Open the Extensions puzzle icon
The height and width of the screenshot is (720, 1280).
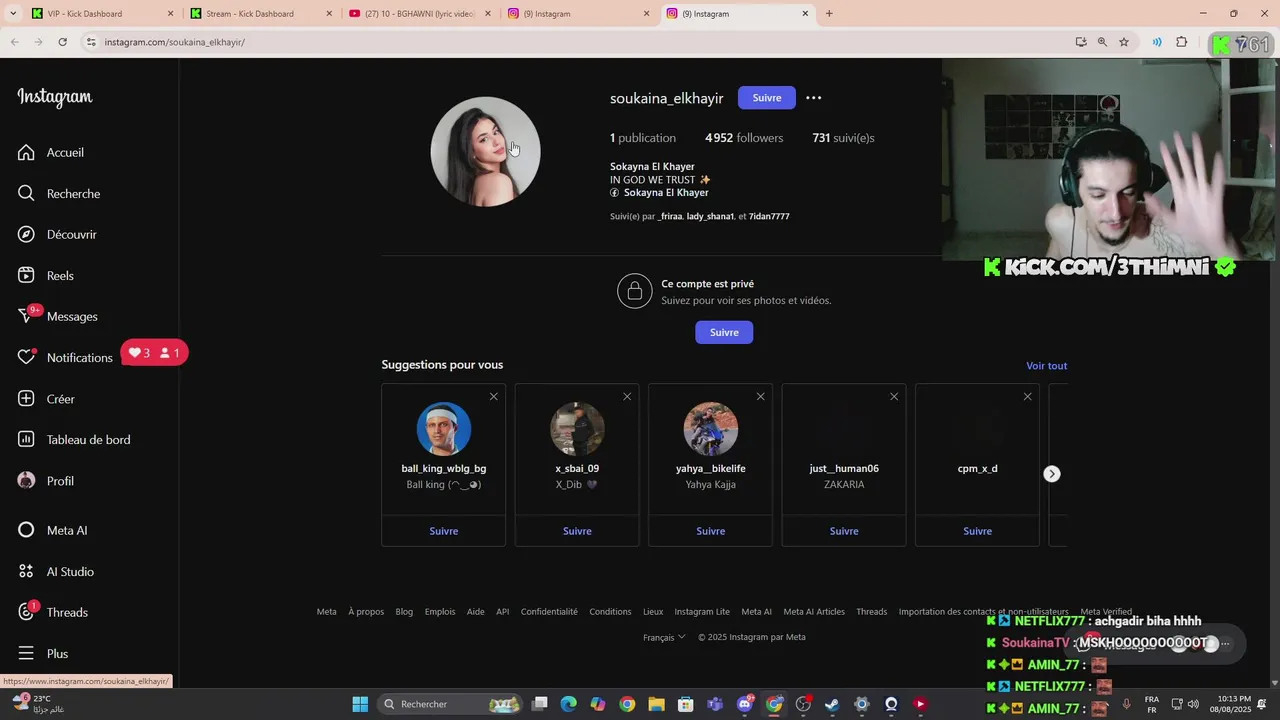[x=1182, y=42]
